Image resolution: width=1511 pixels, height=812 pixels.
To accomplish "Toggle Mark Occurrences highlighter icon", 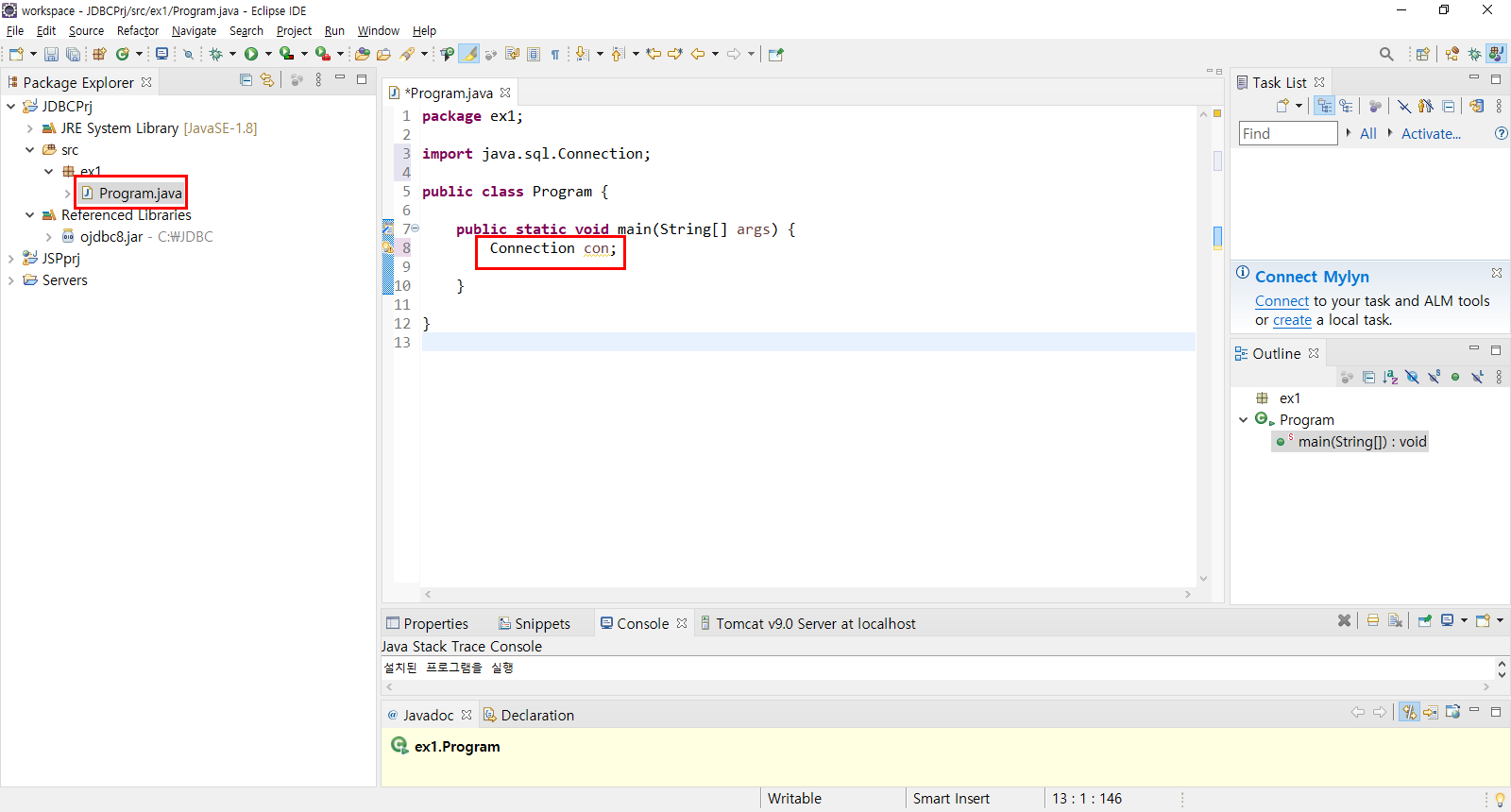I will pyautogui.click(x=469, y=54).
